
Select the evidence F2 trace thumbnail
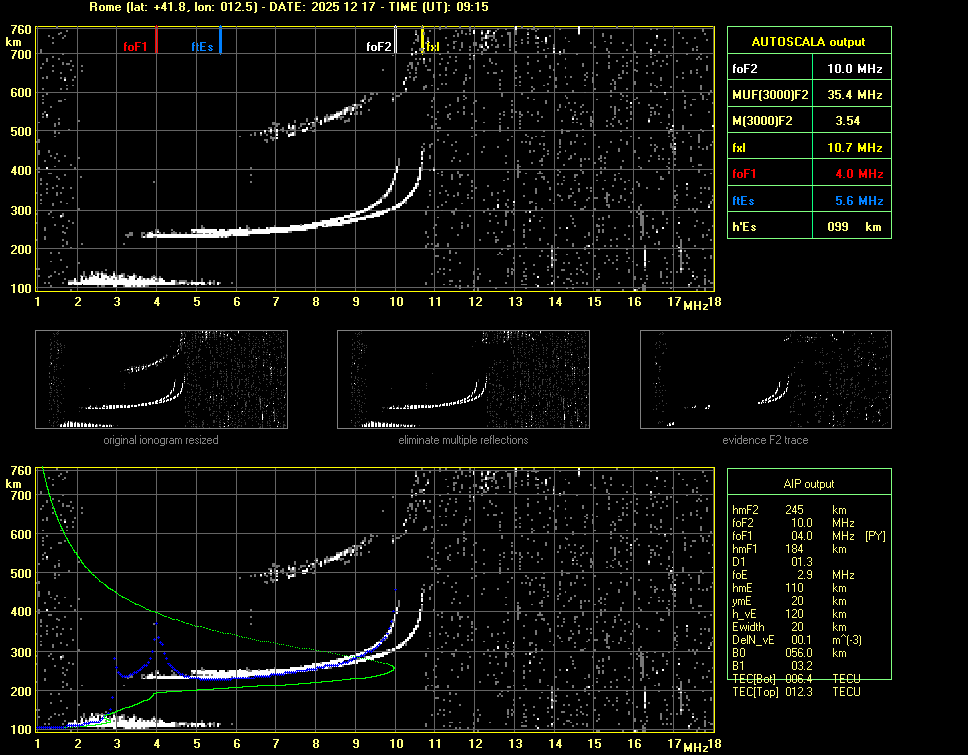click(x=765, y=379)
